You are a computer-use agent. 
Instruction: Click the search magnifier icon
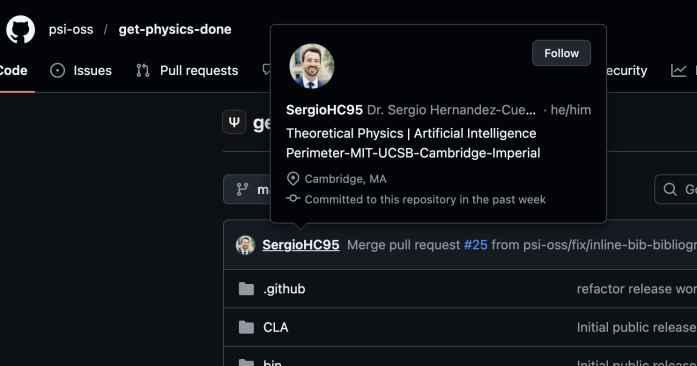point(670,189)
